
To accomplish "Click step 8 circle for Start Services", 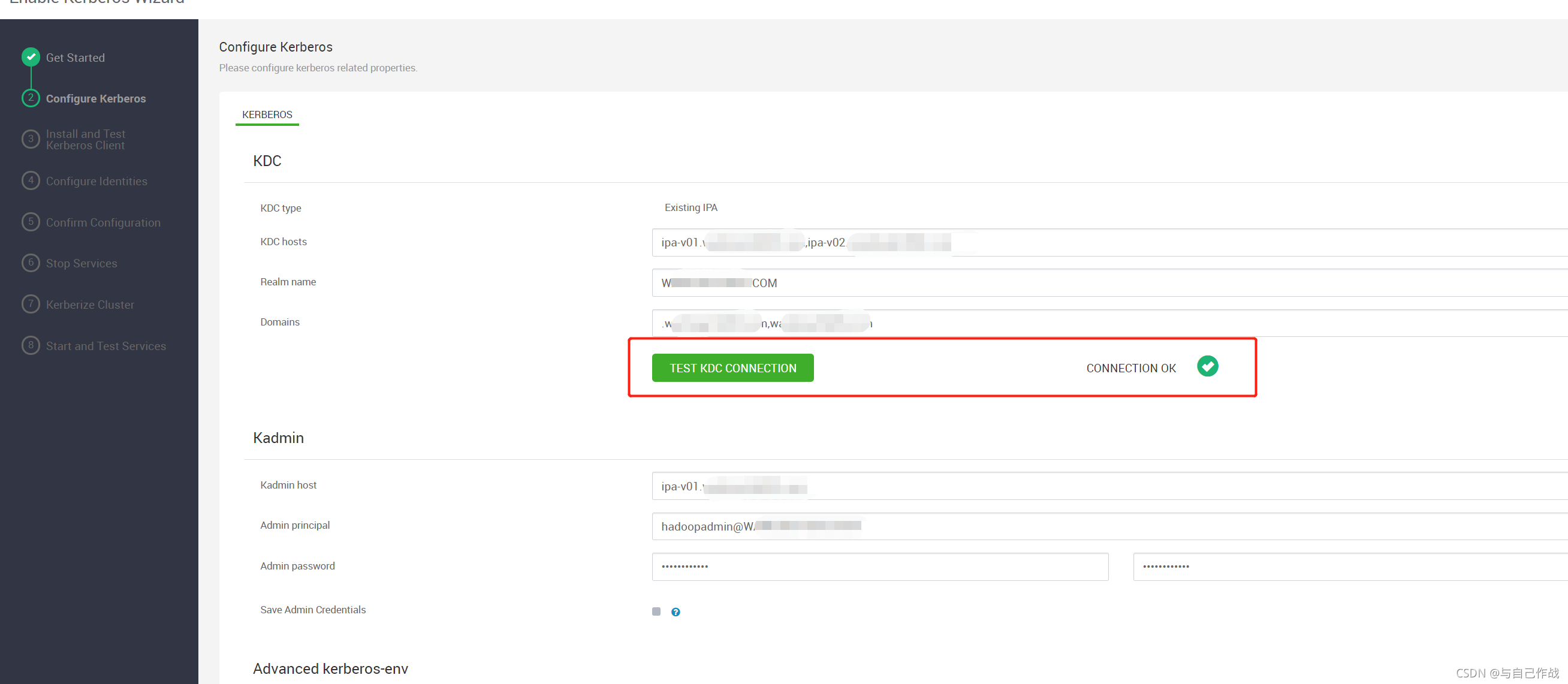I will coord(31,345).
